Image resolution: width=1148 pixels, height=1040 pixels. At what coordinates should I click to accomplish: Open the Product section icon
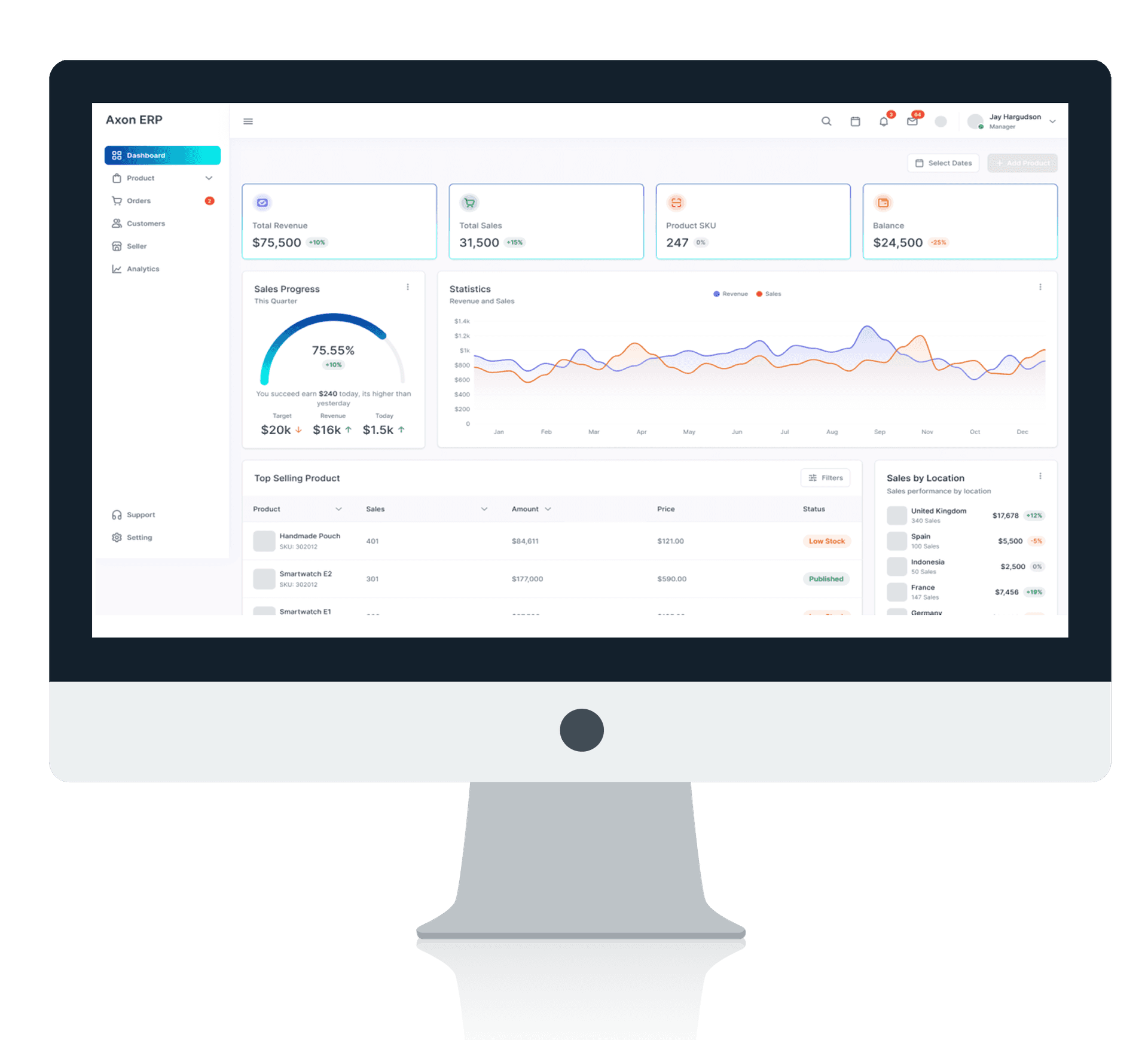(x=117, y=178)
